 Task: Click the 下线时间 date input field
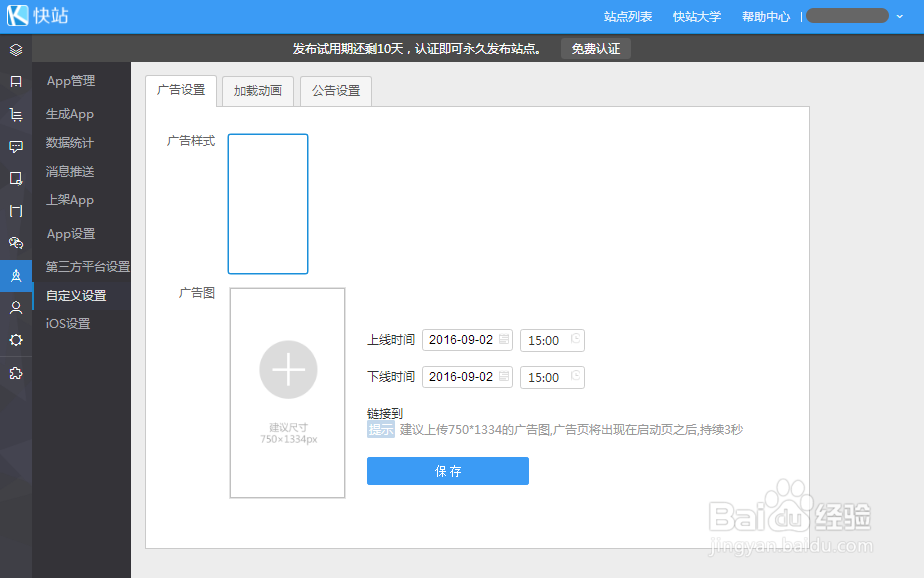coord(467,376)
